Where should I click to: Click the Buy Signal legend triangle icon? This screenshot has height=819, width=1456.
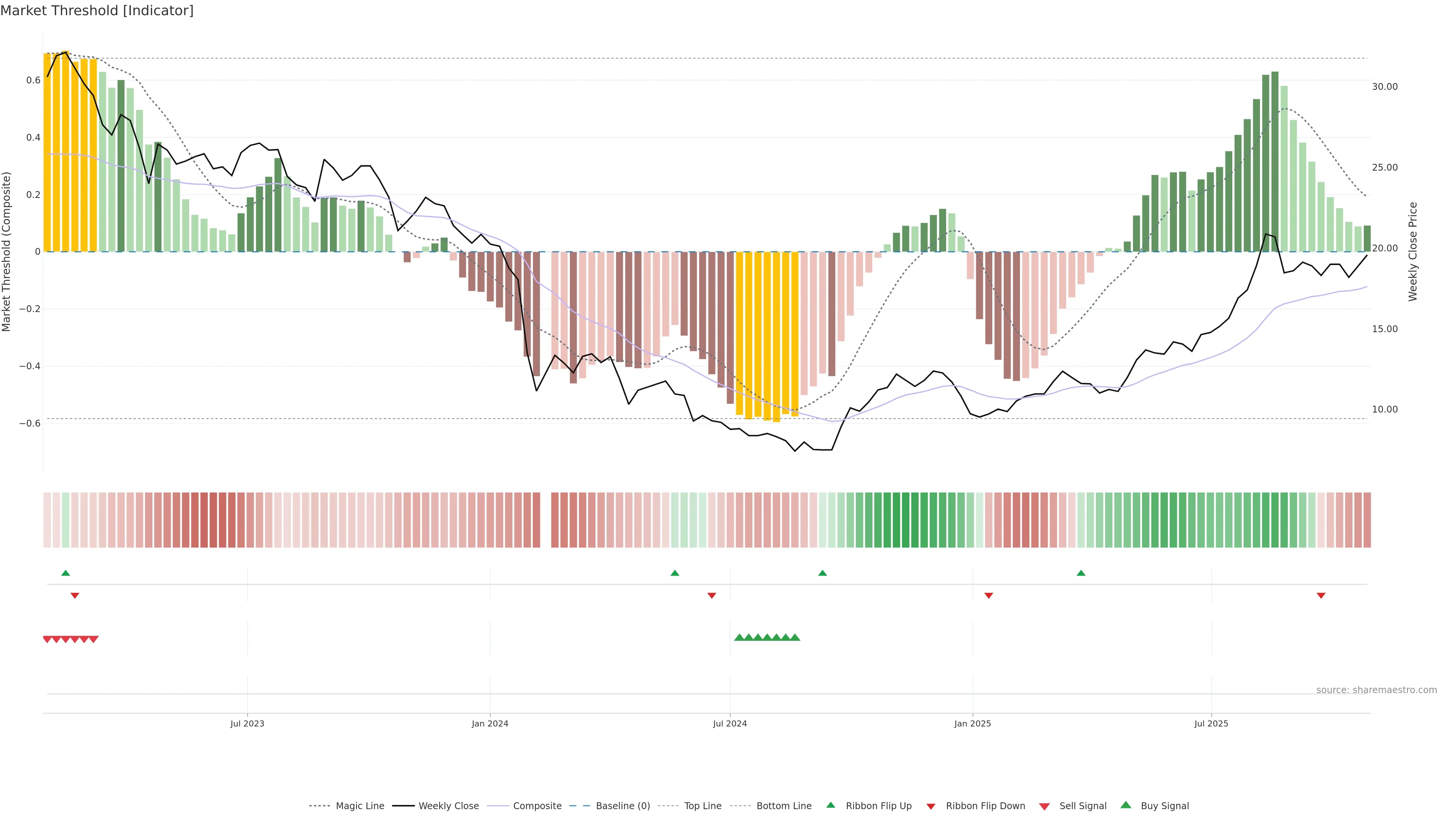tap(1126, 805)
